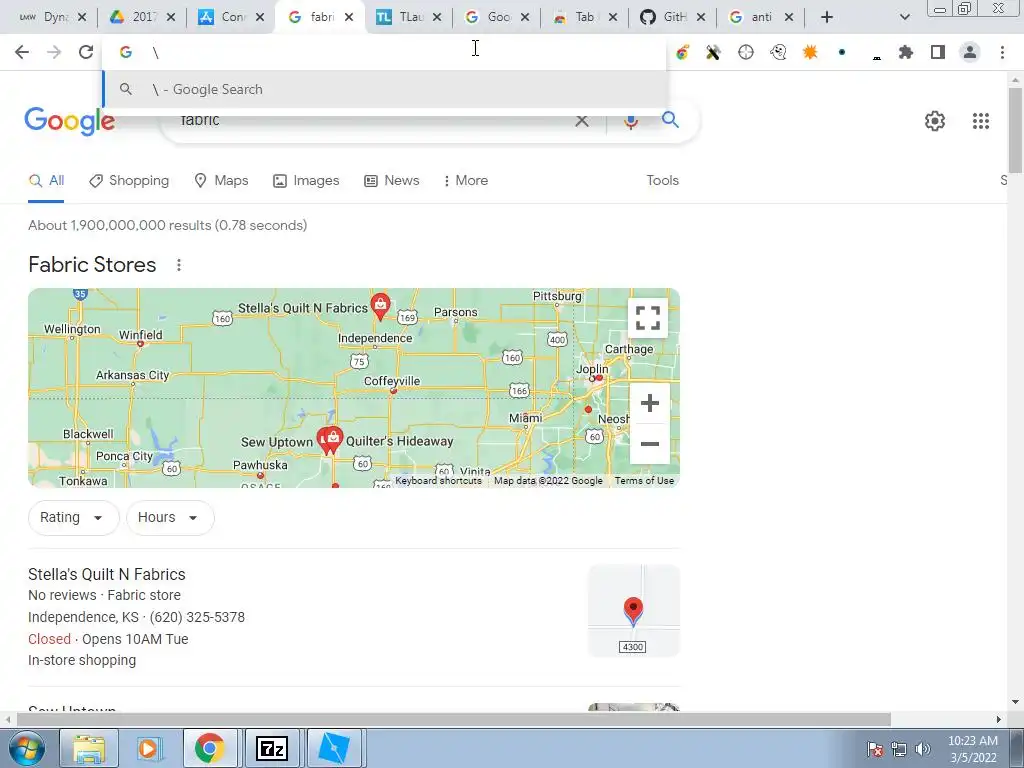The width and height of the screenshot is (1024, 768).
Task: Open map Terms of Use link
Action: (644, 481)
